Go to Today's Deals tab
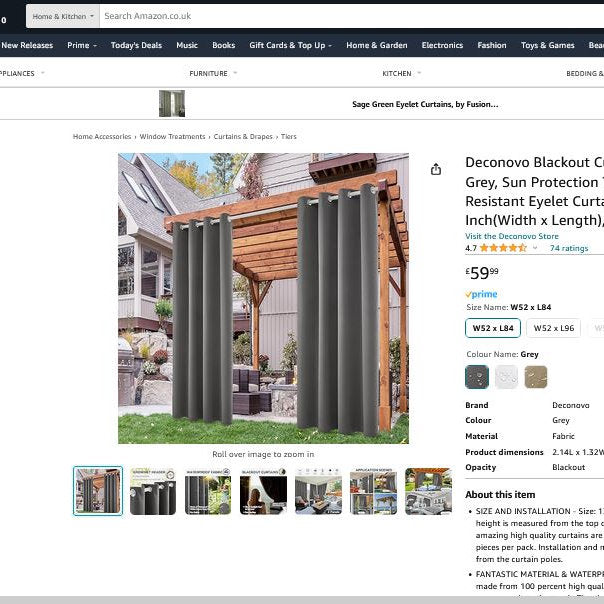 click(x=136, y=45)
